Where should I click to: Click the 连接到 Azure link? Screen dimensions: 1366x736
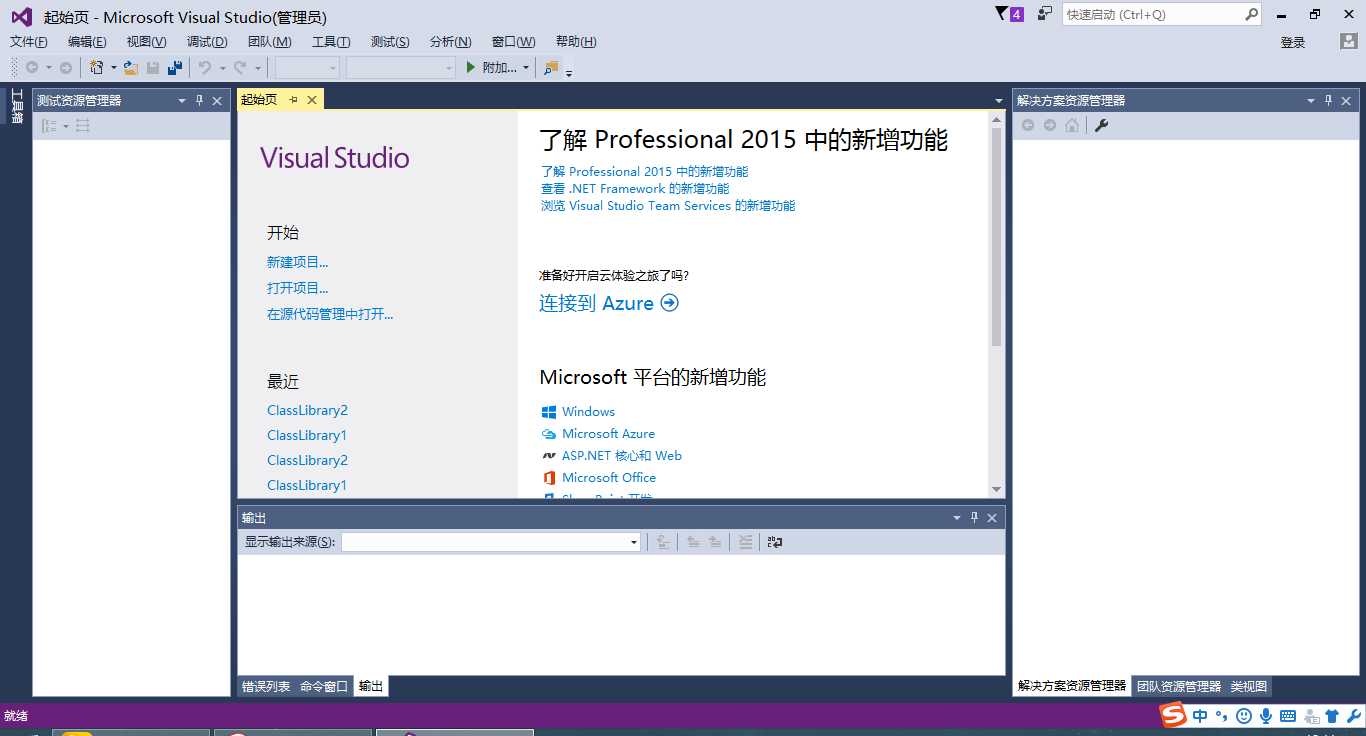tap(596, 303)
